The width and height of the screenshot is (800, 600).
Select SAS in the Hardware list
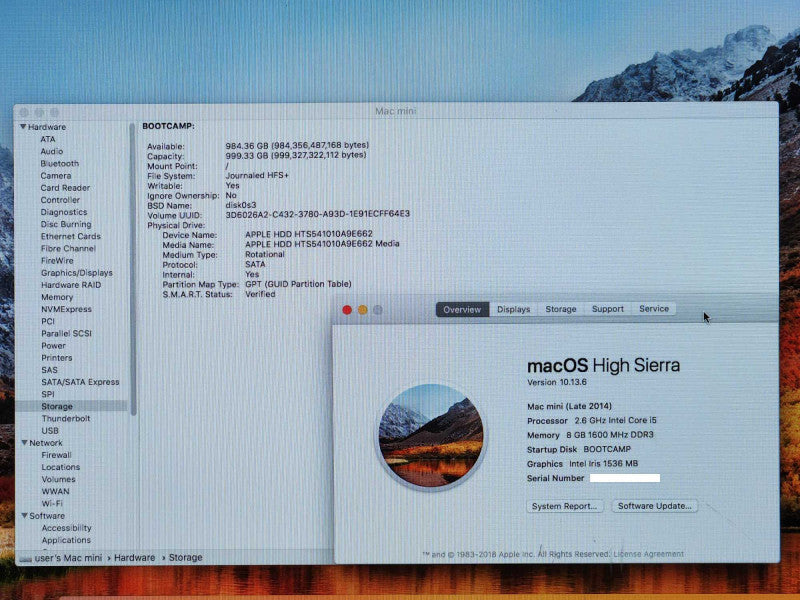click(x=49, y=370)
